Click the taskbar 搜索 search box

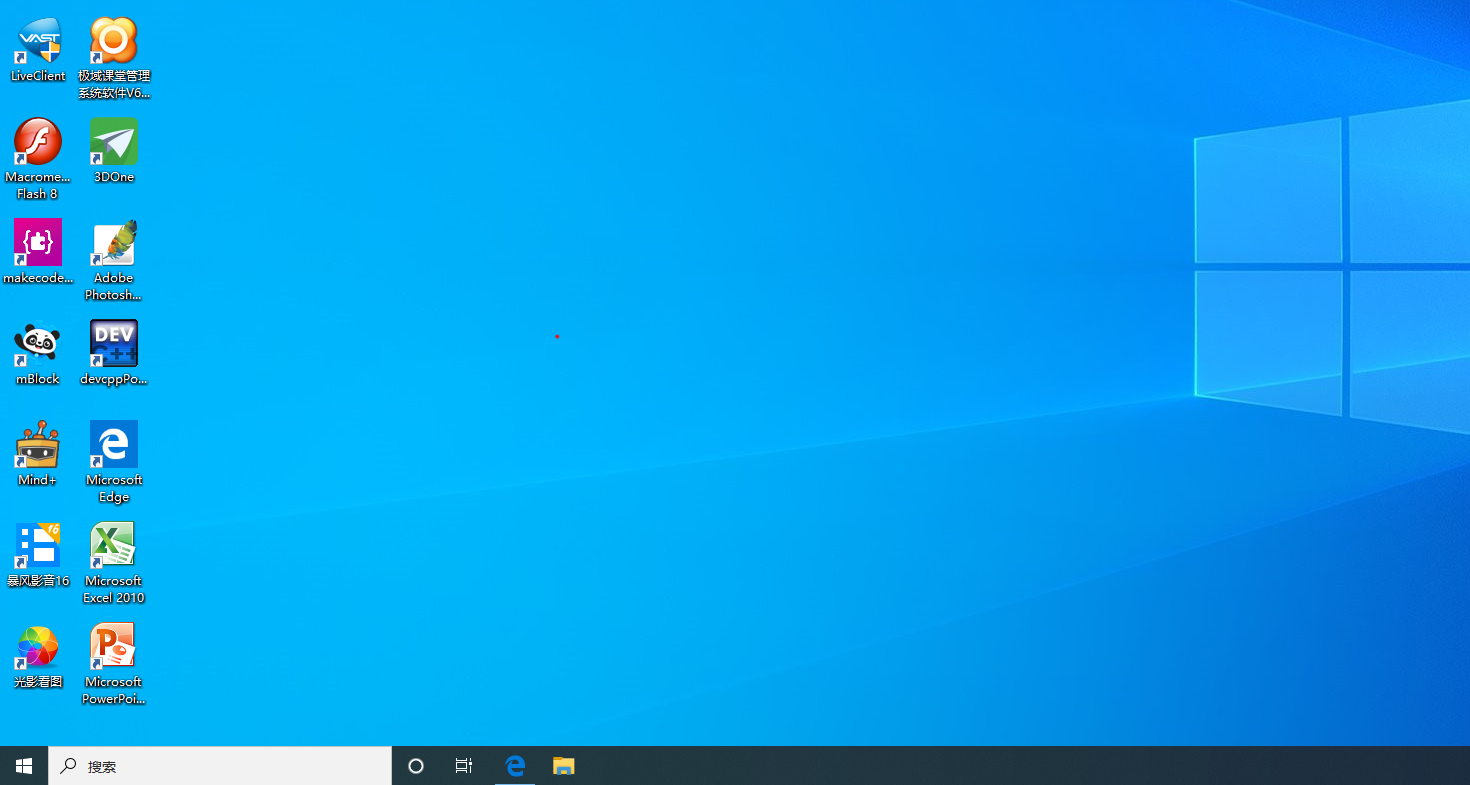tap(220, 766)
